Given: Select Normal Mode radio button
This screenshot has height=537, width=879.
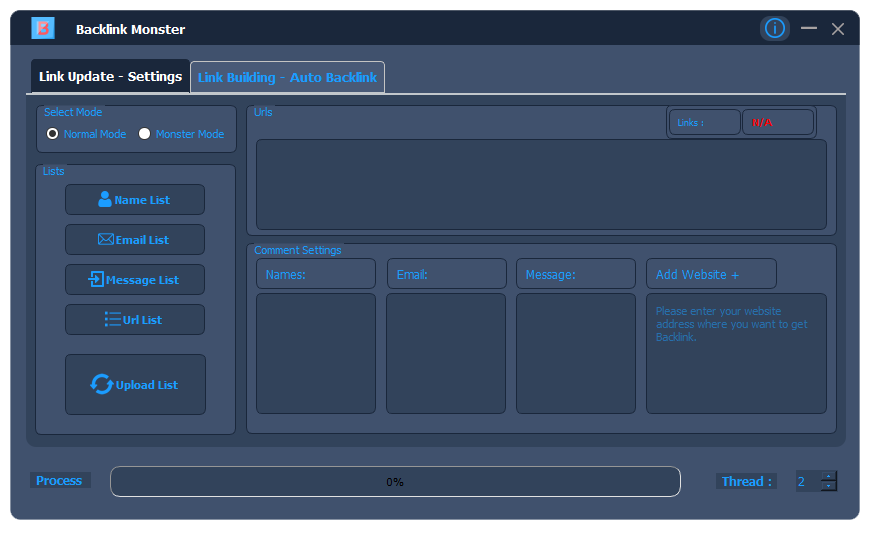Looking at the screenshot, I should [x=53, y=134].
